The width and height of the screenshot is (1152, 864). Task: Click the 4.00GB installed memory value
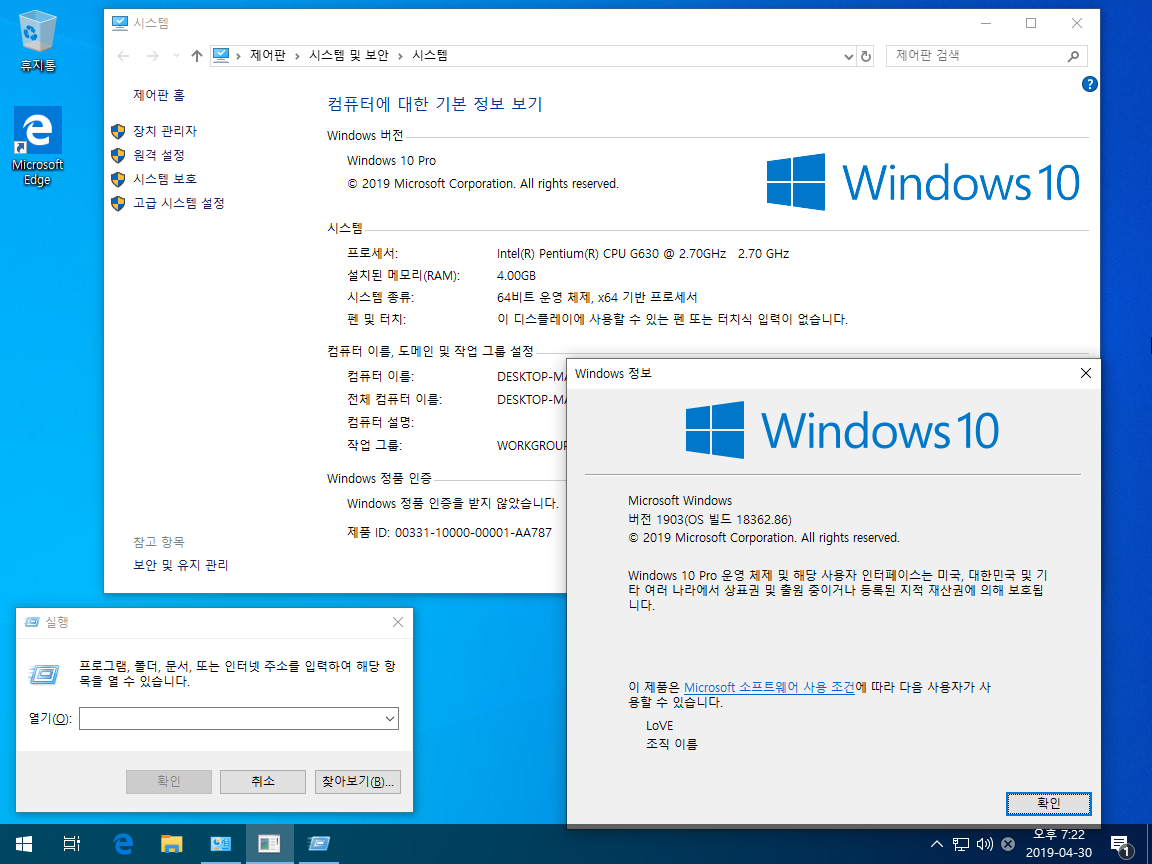[x=516, y=276]
